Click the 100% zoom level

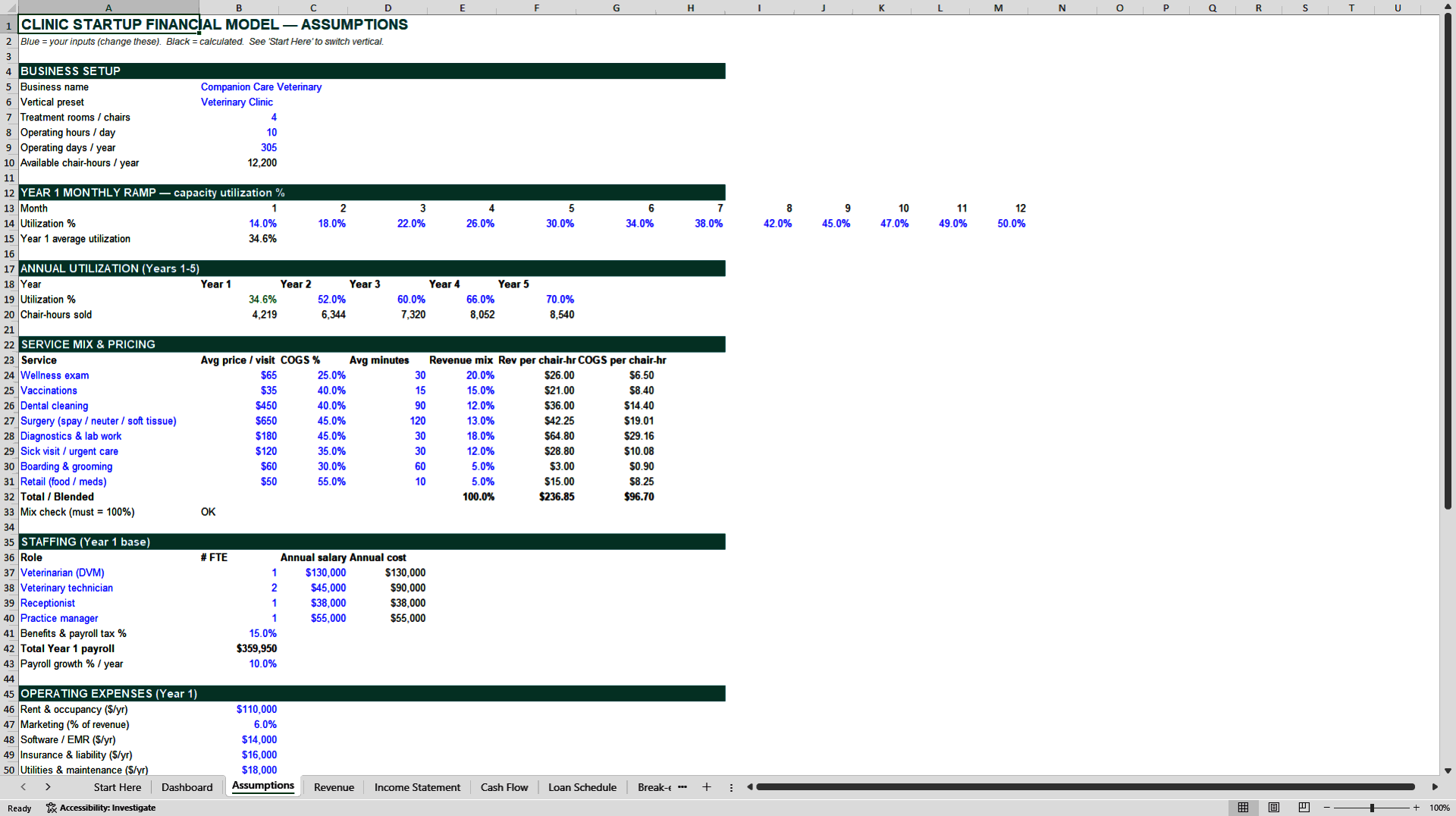tap(1439, 808)
